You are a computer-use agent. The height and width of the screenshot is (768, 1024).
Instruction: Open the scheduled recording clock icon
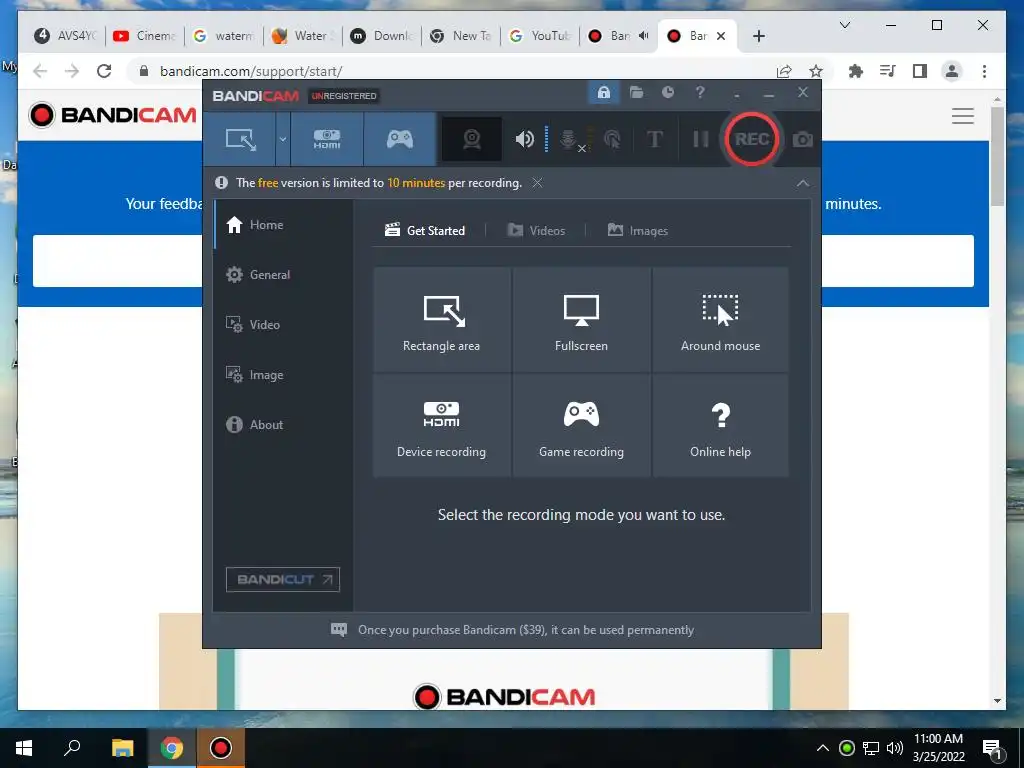pos(667,93)
